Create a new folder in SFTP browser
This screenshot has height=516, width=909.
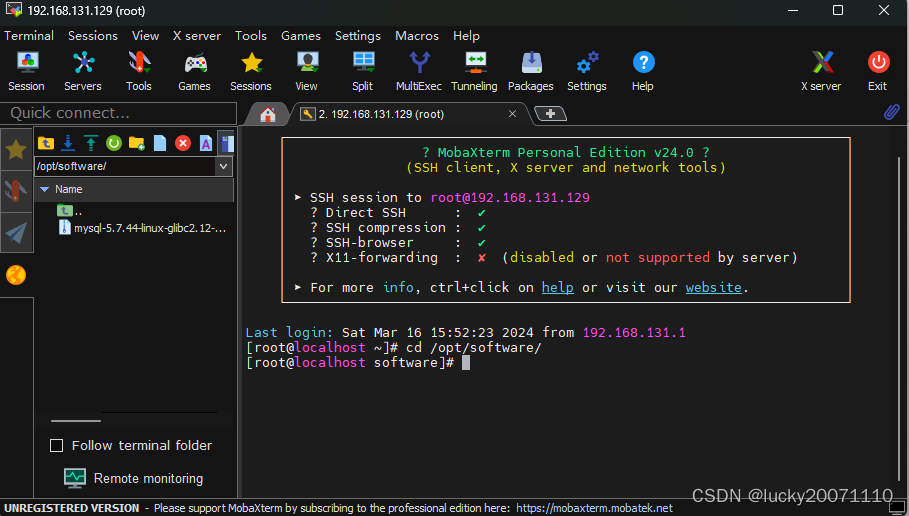coord(137,143)
